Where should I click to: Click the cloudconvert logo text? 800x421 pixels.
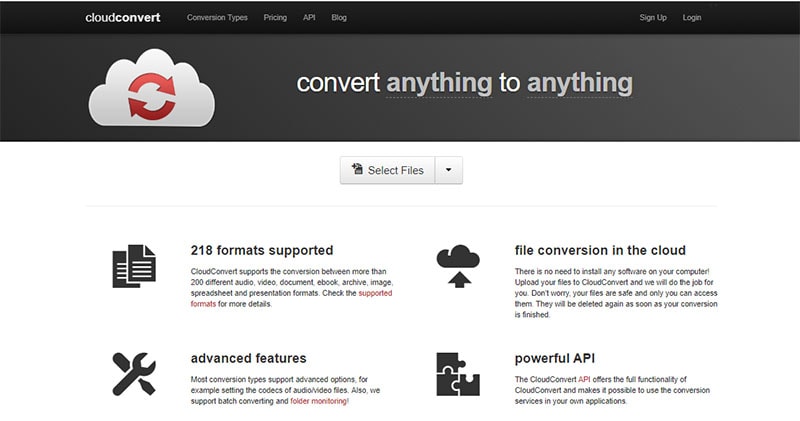[x=122, y=17]
